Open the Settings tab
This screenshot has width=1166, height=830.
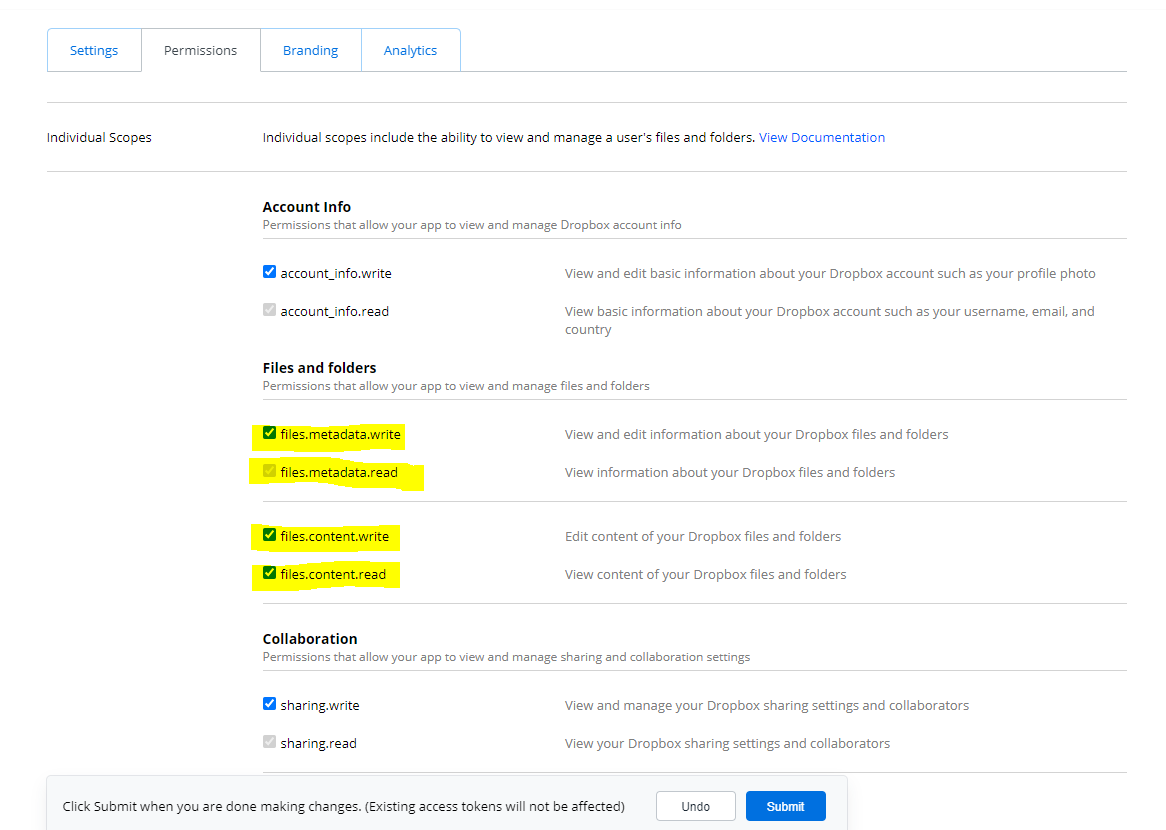pyautogui.click(x=94, y=50)
